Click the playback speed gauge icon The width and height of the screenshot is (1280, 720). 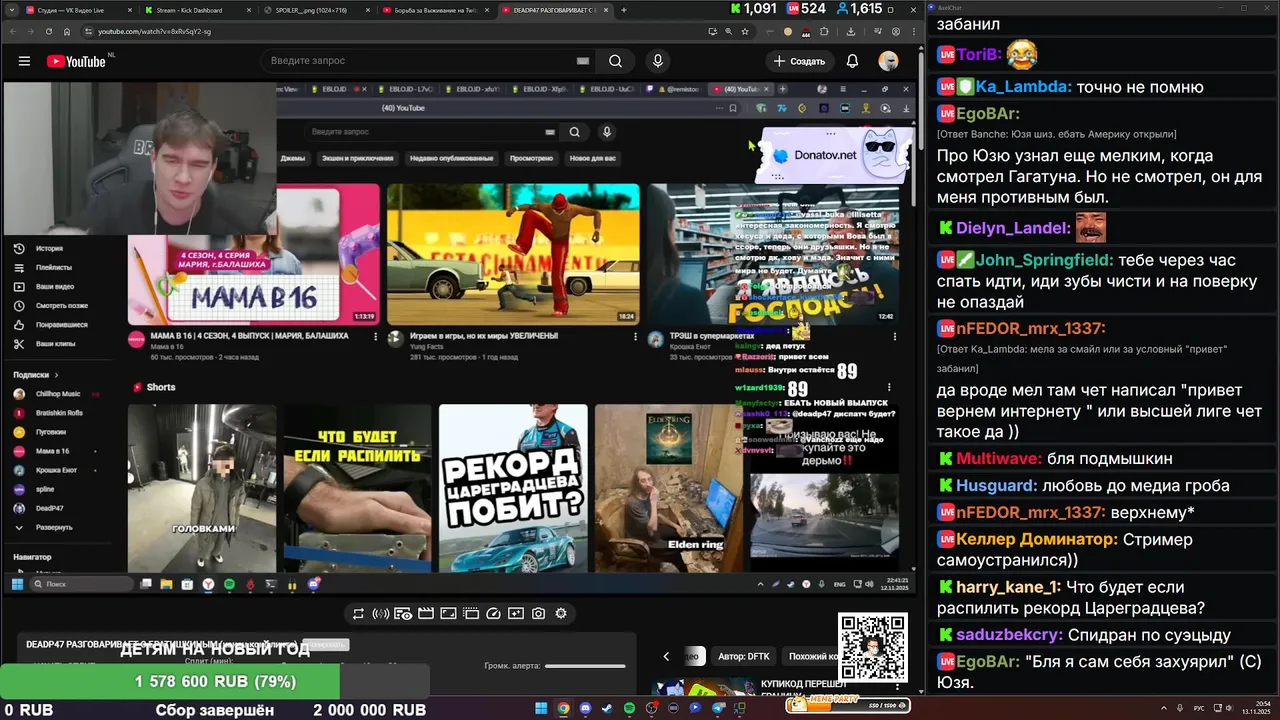click(493, 613)
